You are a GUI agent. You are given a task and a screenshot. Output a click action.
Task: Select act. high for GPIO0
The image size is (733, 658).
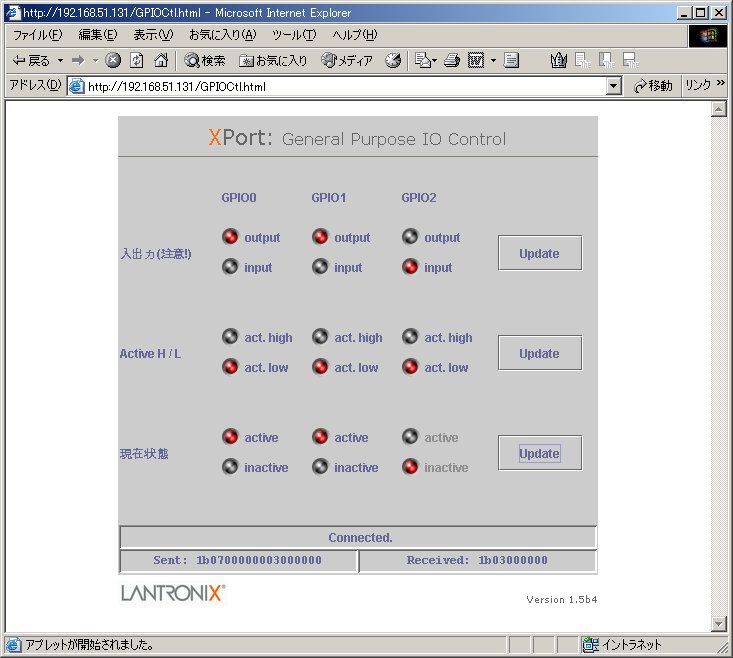(230, 337)
